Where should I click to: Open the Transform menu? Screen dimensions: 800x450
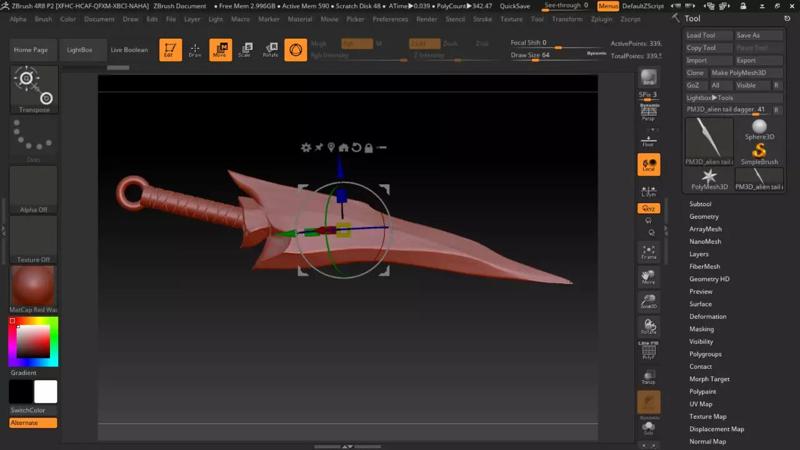pyautogui.click(x=567, y=19)
